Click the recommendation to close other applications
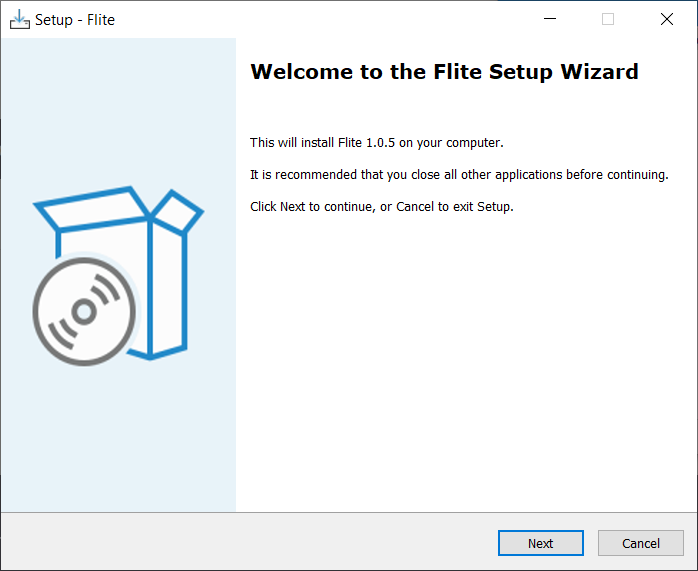The width and height of the screenshot is (698, 571). [x=459, y=175]
